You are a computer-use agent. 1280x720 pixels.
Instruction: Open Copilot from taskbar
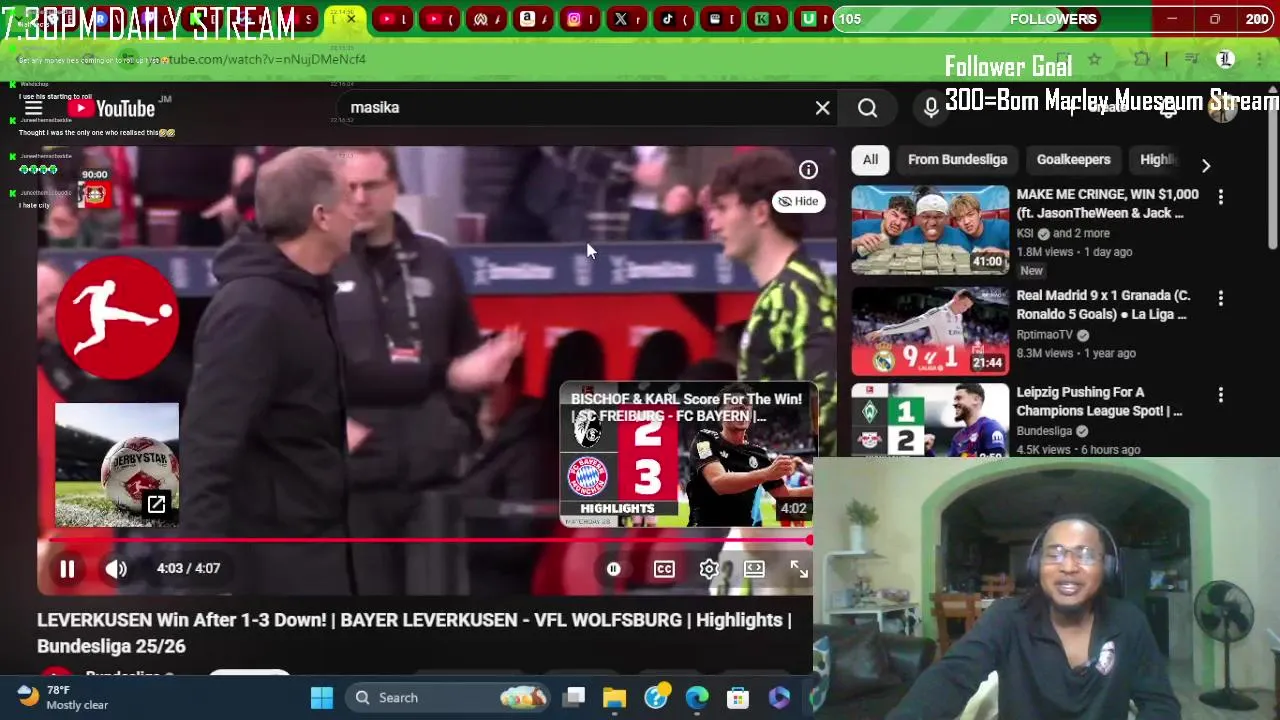779,698
